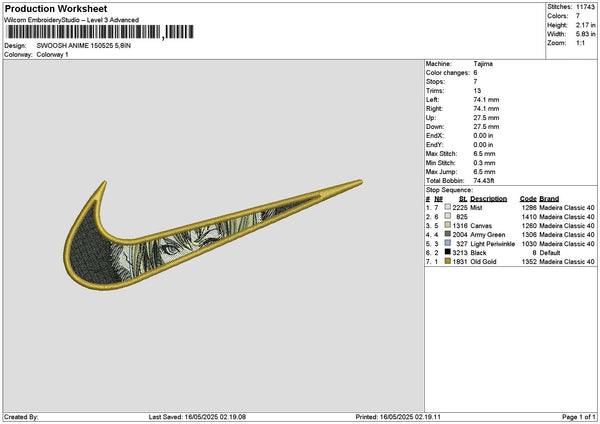The image size is (600, 424).
Task: Click the Created By label in footer
Action: pos(21,417)
